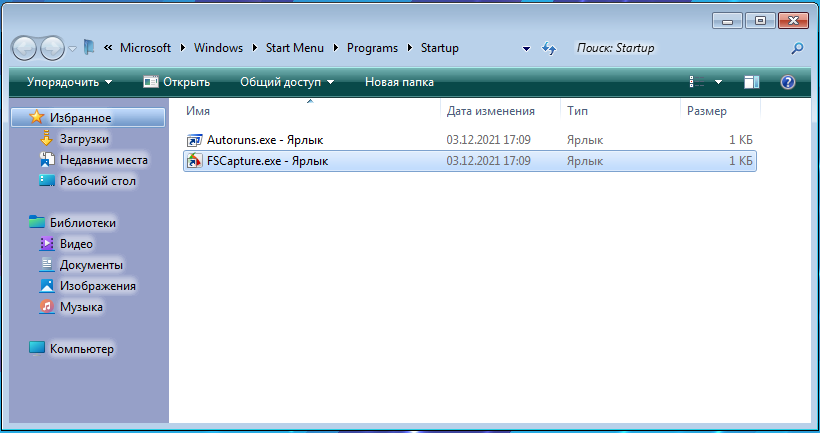Screen dimensions: 820x433
Task: Sort files by Дата изменения column
Action: pos(490,111)
